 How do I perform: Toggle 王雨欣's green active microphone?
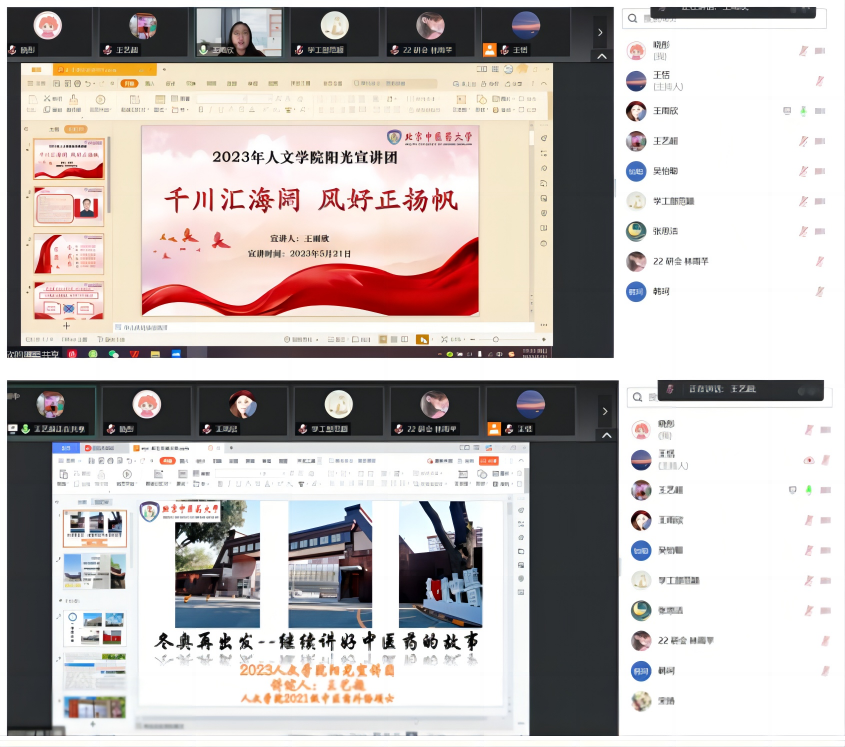click(803, 111)
